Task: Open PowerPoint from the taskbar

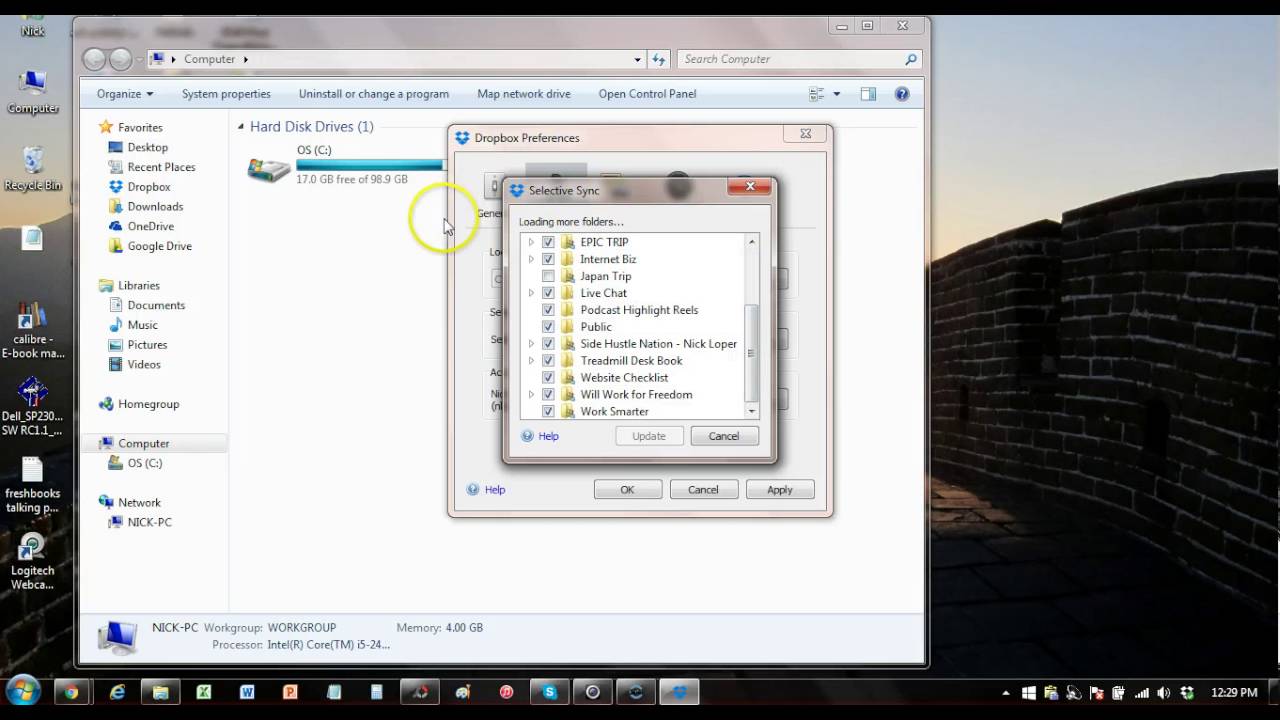Action: (x=290, y=692)
